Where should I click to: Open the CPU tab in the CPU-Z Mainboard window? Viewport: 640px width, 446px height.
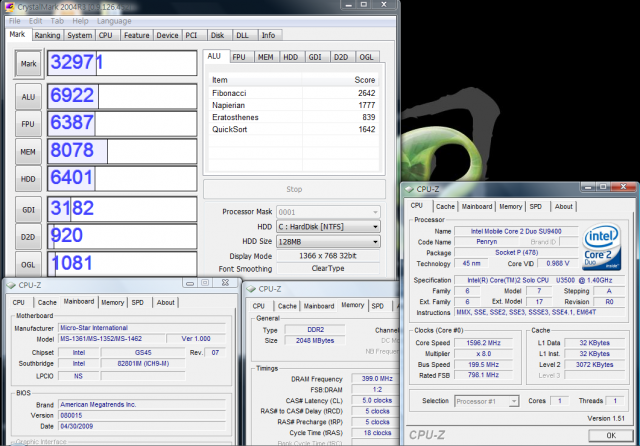click(x=19, y=302)
